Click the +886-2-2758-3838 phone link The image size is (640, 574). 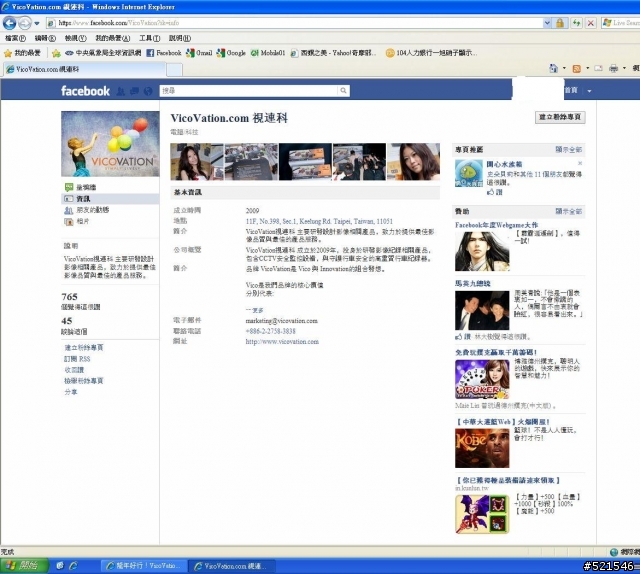[270, 331]
